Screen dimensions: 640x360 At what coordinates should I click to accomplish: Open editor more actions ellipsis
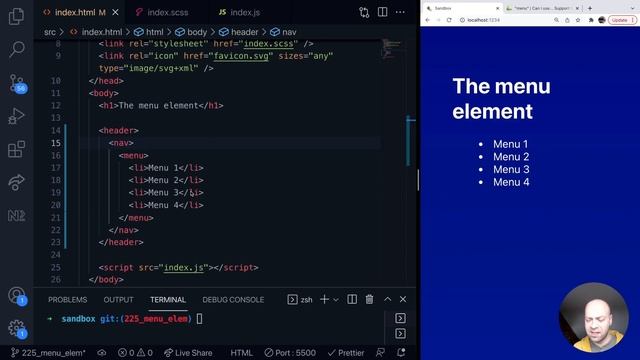(400, 12)
